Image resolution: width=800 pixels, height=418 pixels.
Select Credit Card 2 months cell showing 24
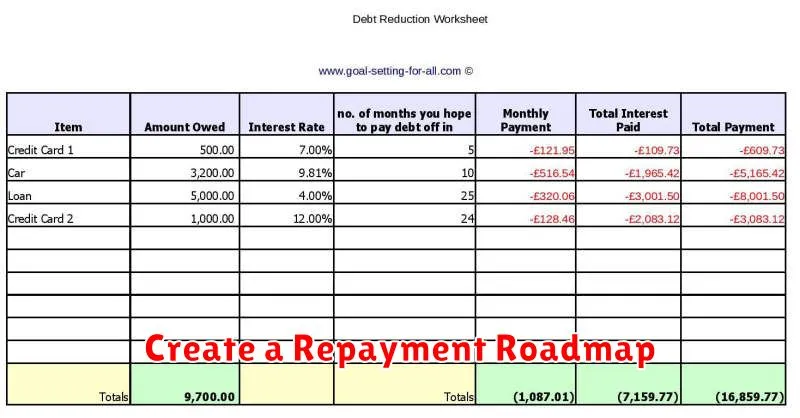pos(405,217)
